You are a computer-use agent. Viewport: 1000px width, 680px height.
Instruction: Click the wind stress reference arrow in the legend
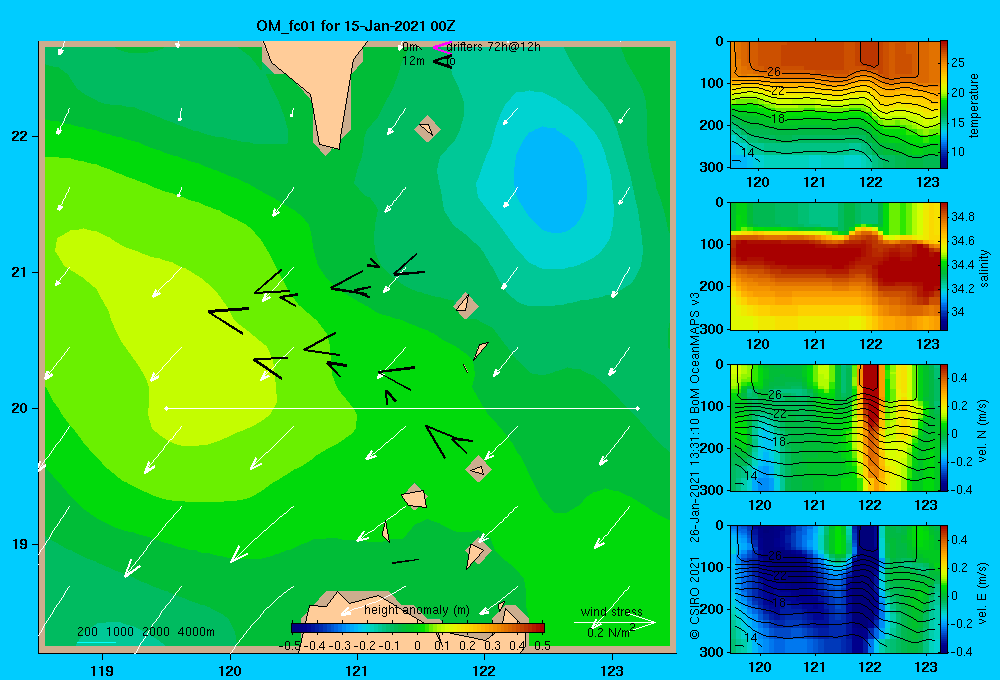click(x=614, y=622)
